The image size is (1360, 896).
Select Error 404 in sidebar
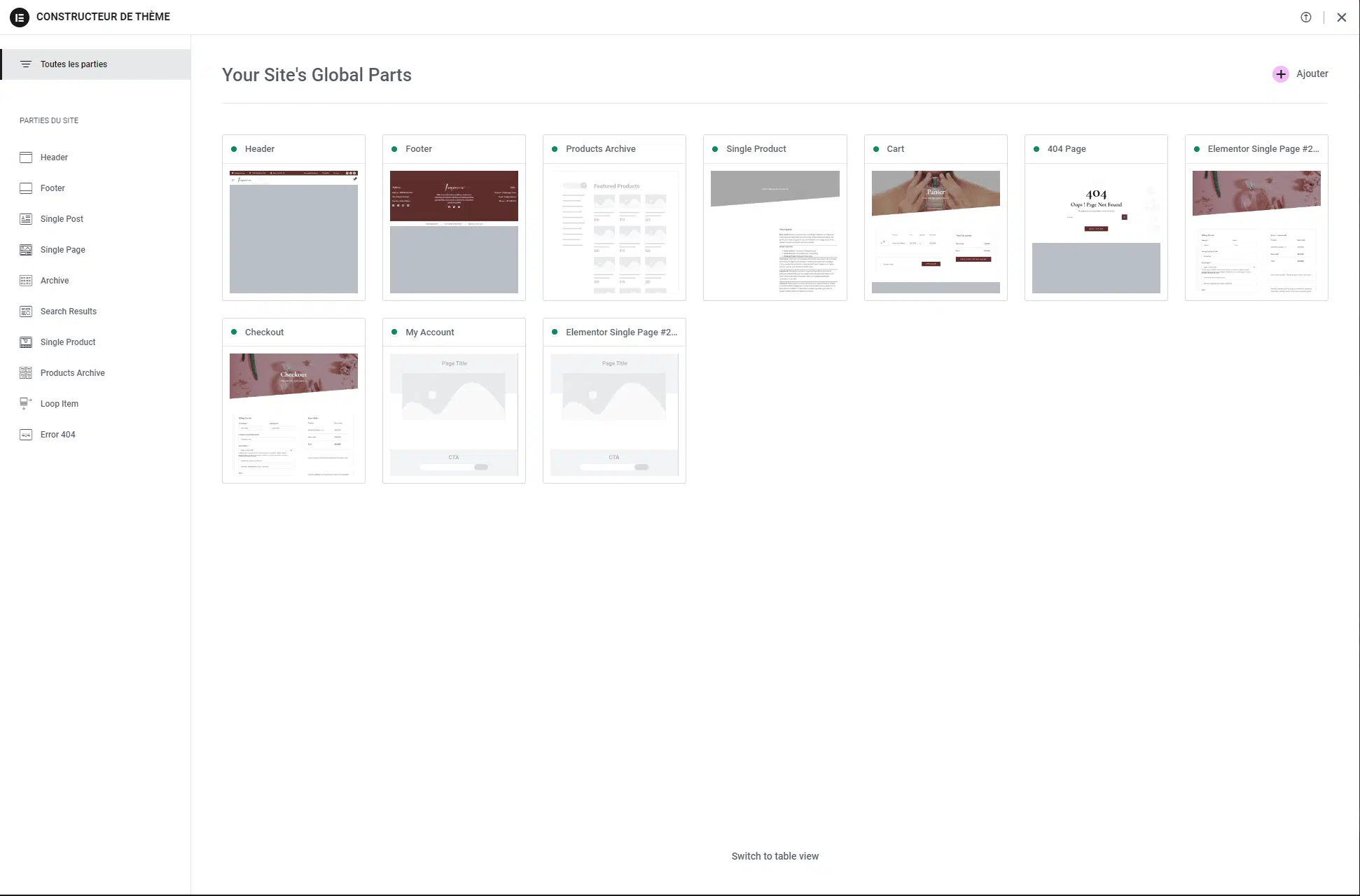[x=58, y=435]
